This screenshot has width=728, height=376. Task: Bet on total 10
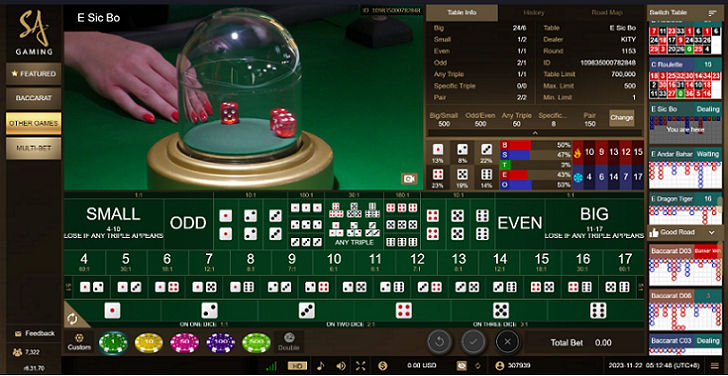tap(333, 263)
